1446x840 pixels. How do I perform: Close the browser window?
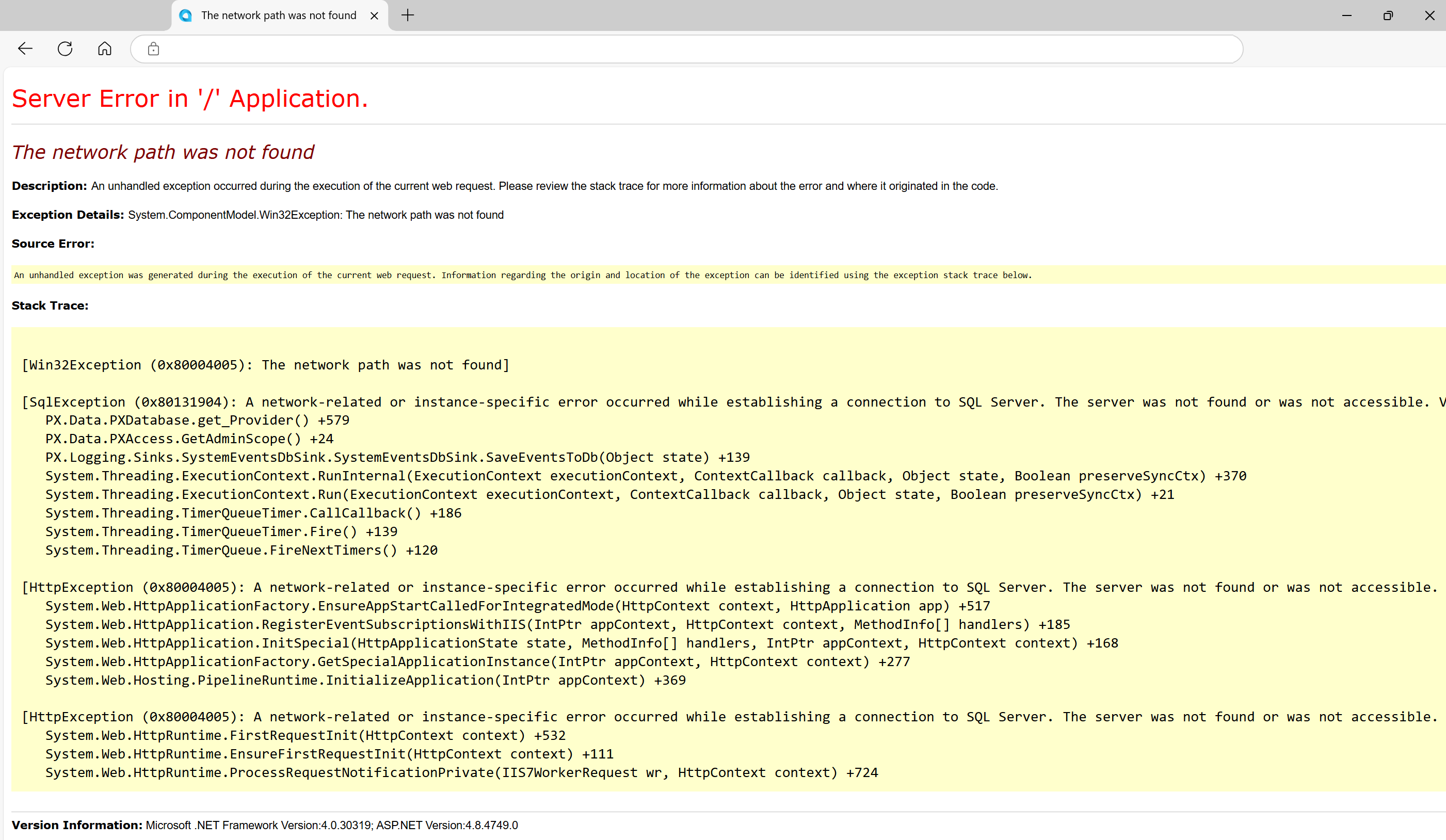pos(1429,15)
